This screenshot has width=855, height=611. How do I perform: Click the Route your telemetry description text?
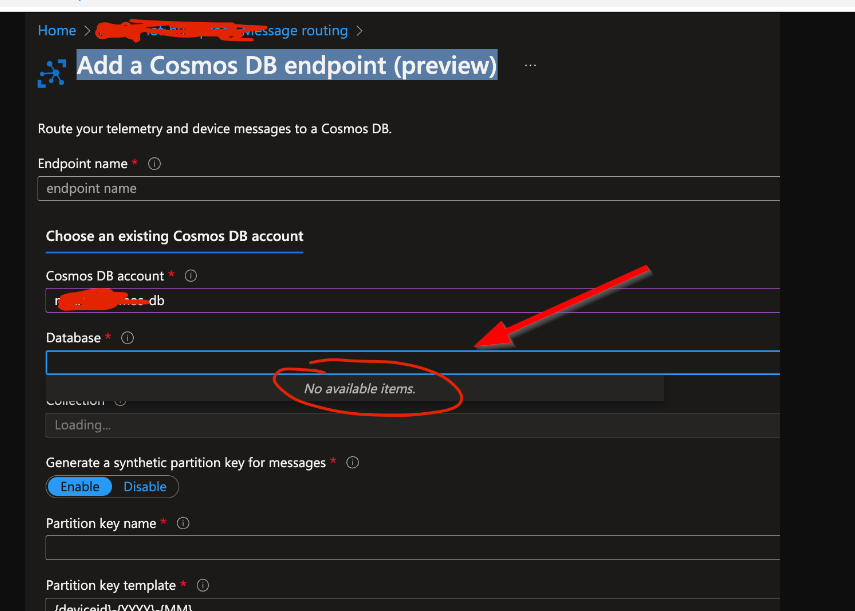(214, 129)
